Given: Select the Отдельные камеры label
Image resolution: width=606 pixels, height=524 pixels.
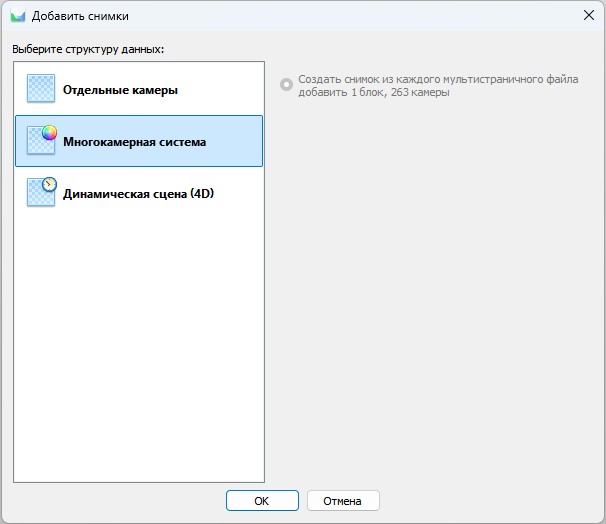Looking at the screenshot, I should pyautogui.click(x=120, y=90).
